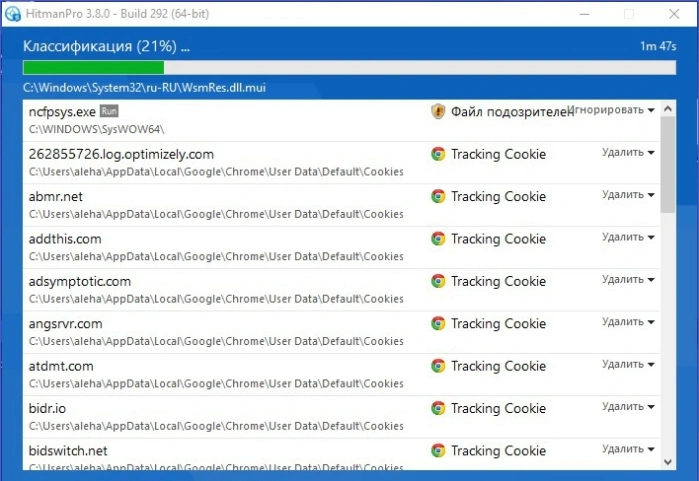Open Игнорировать dropdown for ncfpsys.exe
The height and width of the screenshot is (481, 699).
click(610, 110)
